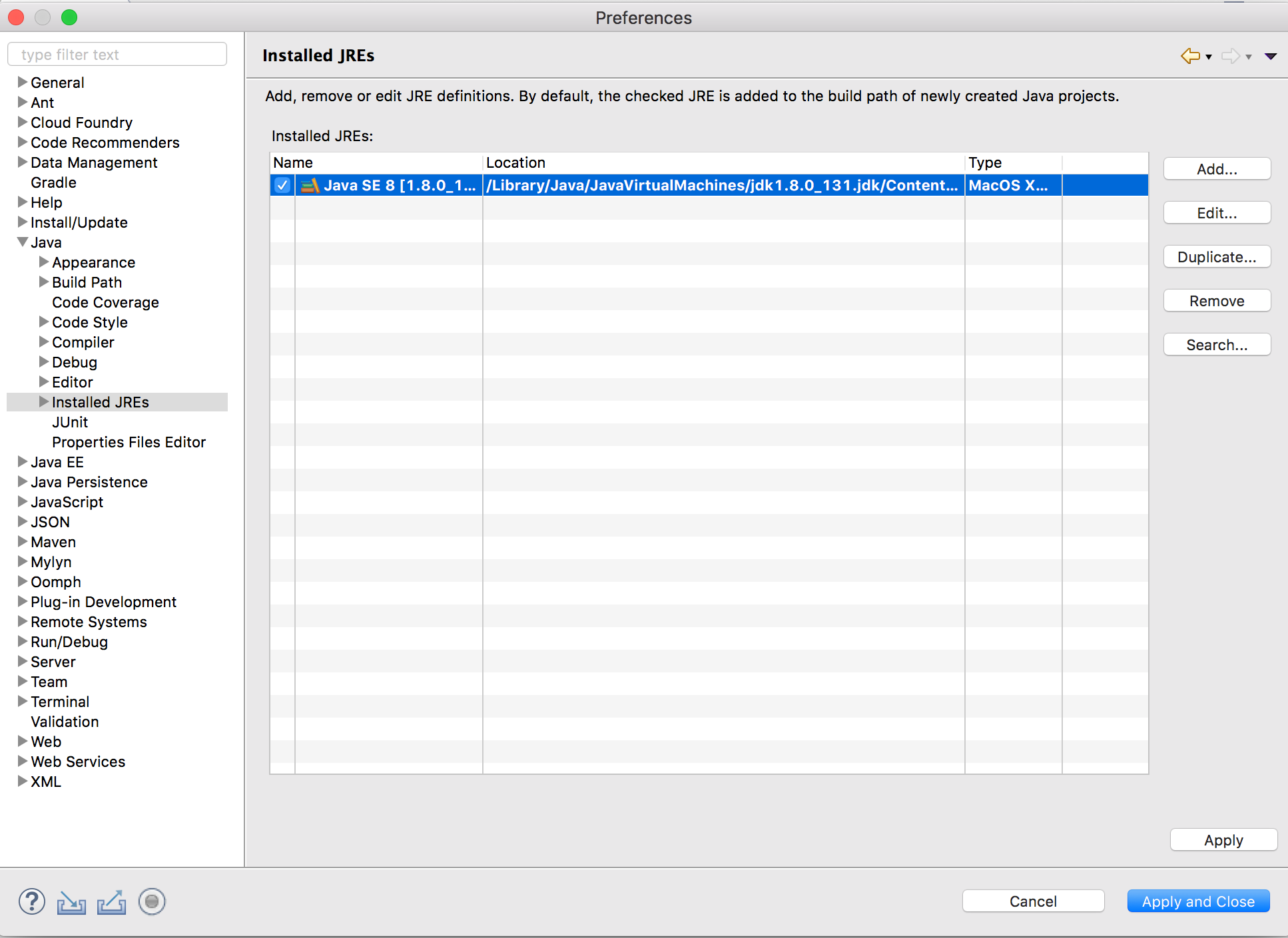Screen dimensions: 1288x938
Task: Select Appearance under Java
Action: click(x=93, y=262)
